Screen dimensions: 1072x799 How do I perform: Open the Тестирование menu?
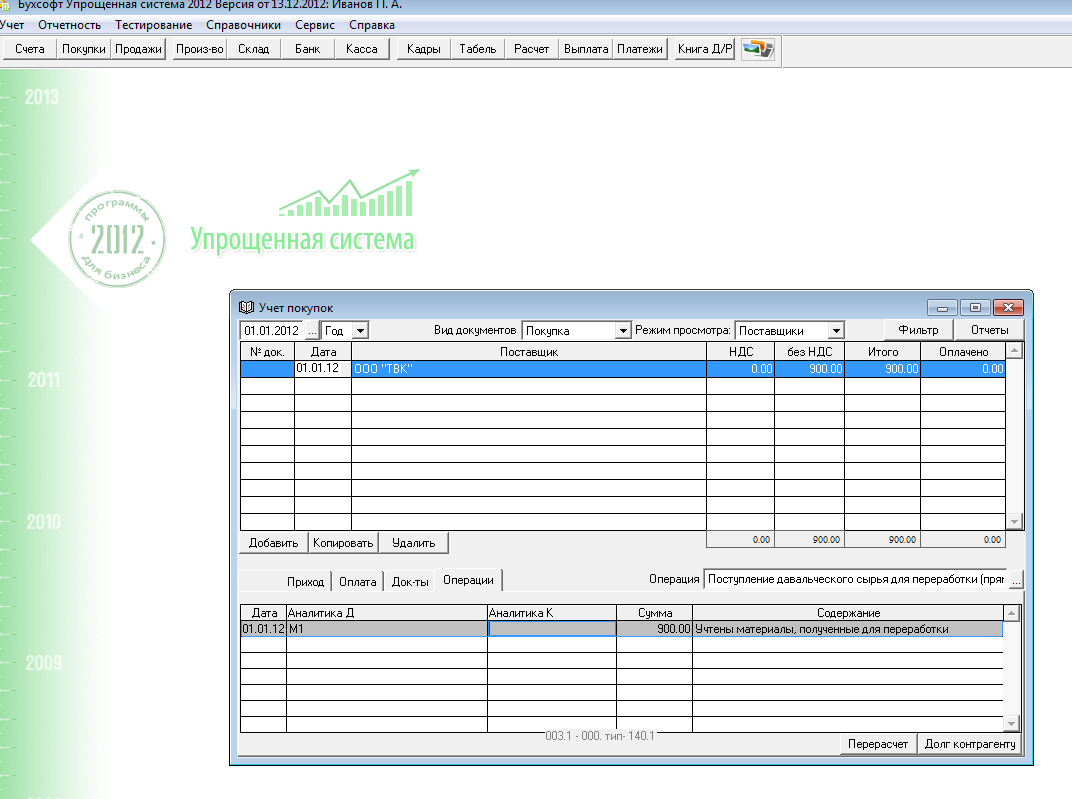coord(153,25)
